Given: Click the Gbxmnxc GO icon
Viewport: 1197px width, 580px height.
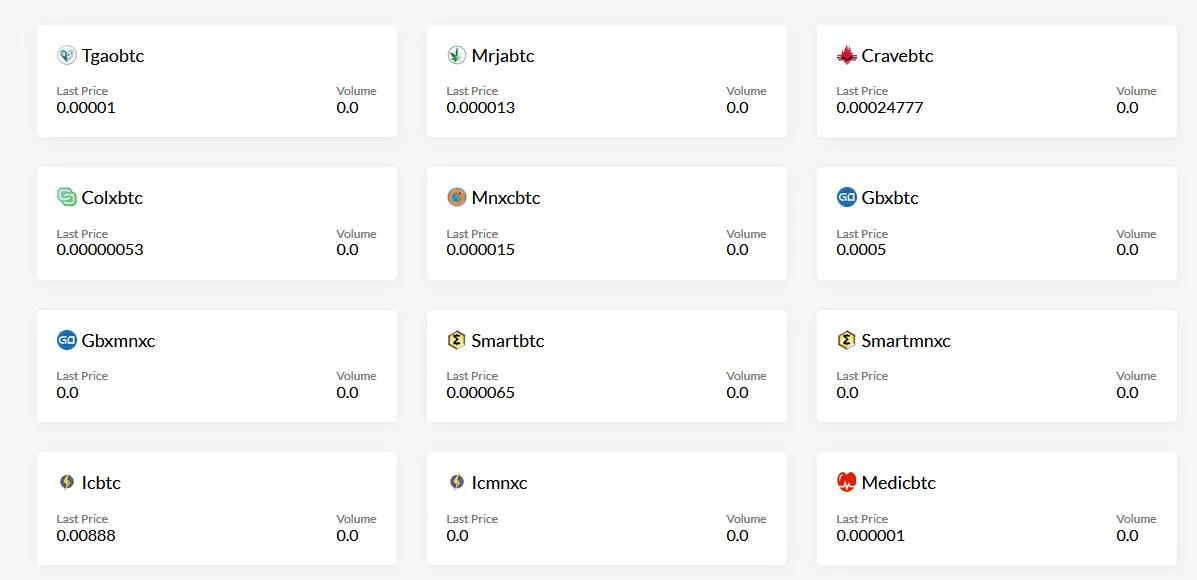Looking at the screenshot, I should pyautogui.click(x=67, y=341).
